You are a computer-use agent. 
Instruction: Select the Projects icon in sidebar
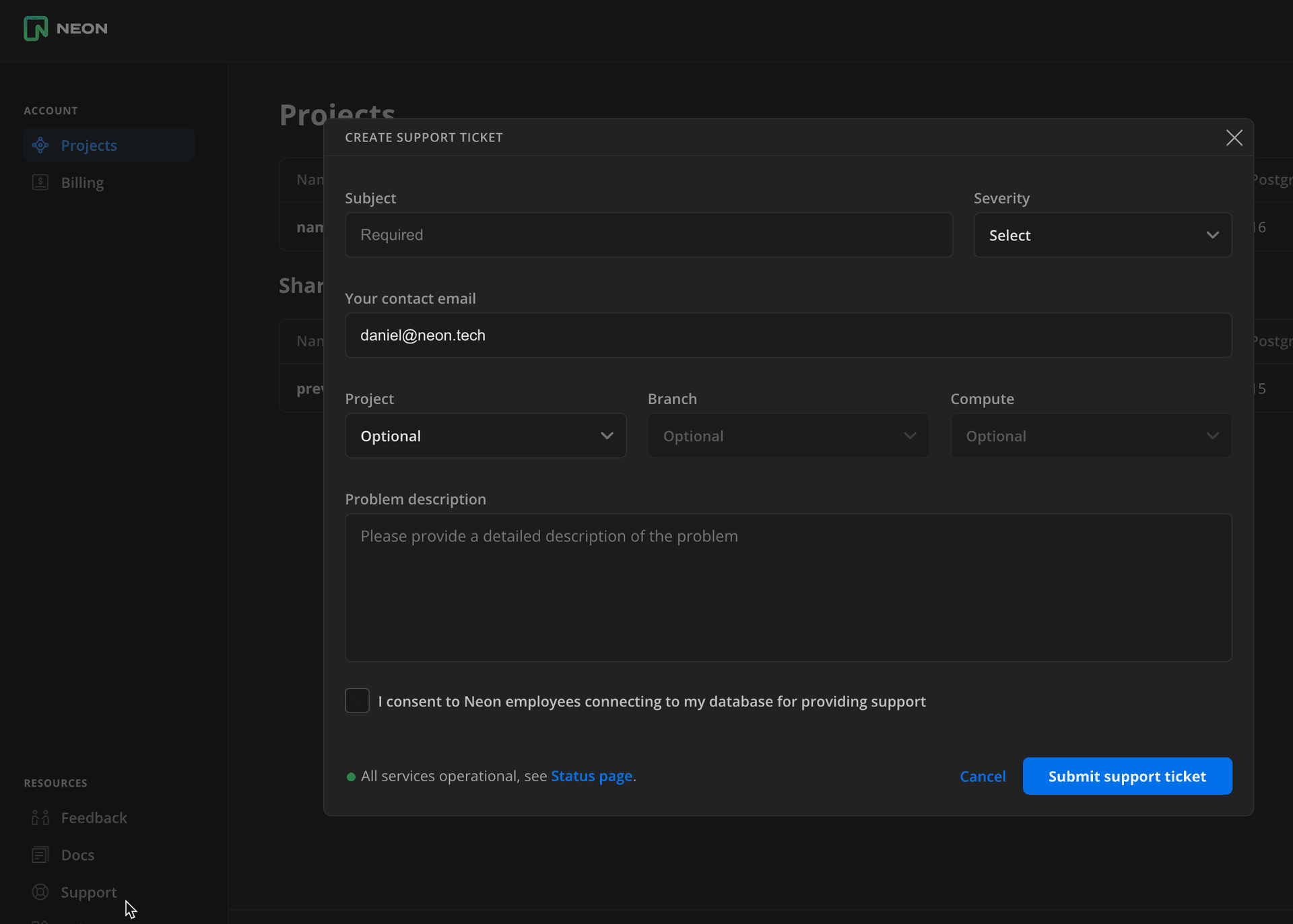(x=40, y=145)
